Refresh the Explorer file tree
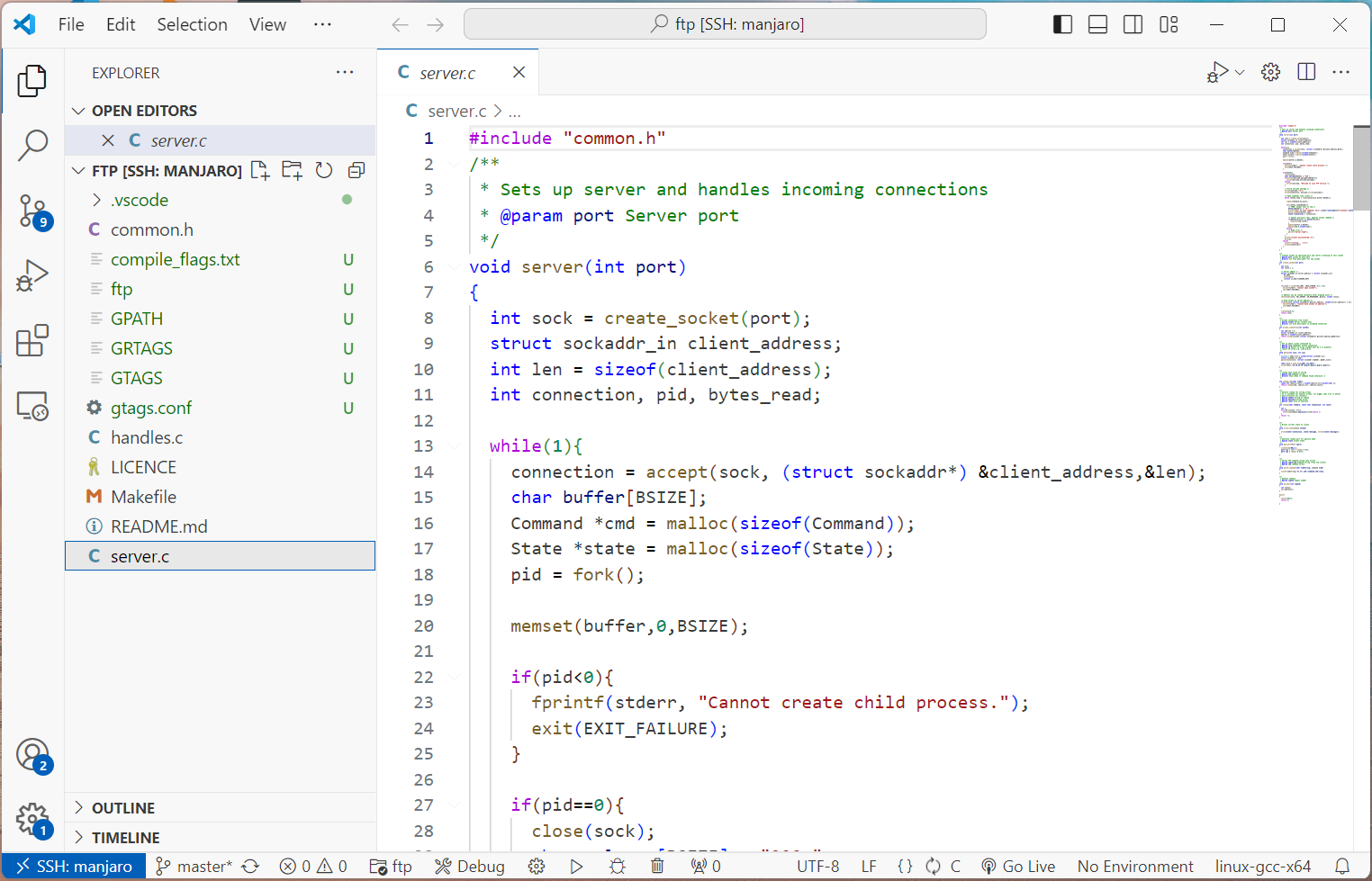 point(324,170)
